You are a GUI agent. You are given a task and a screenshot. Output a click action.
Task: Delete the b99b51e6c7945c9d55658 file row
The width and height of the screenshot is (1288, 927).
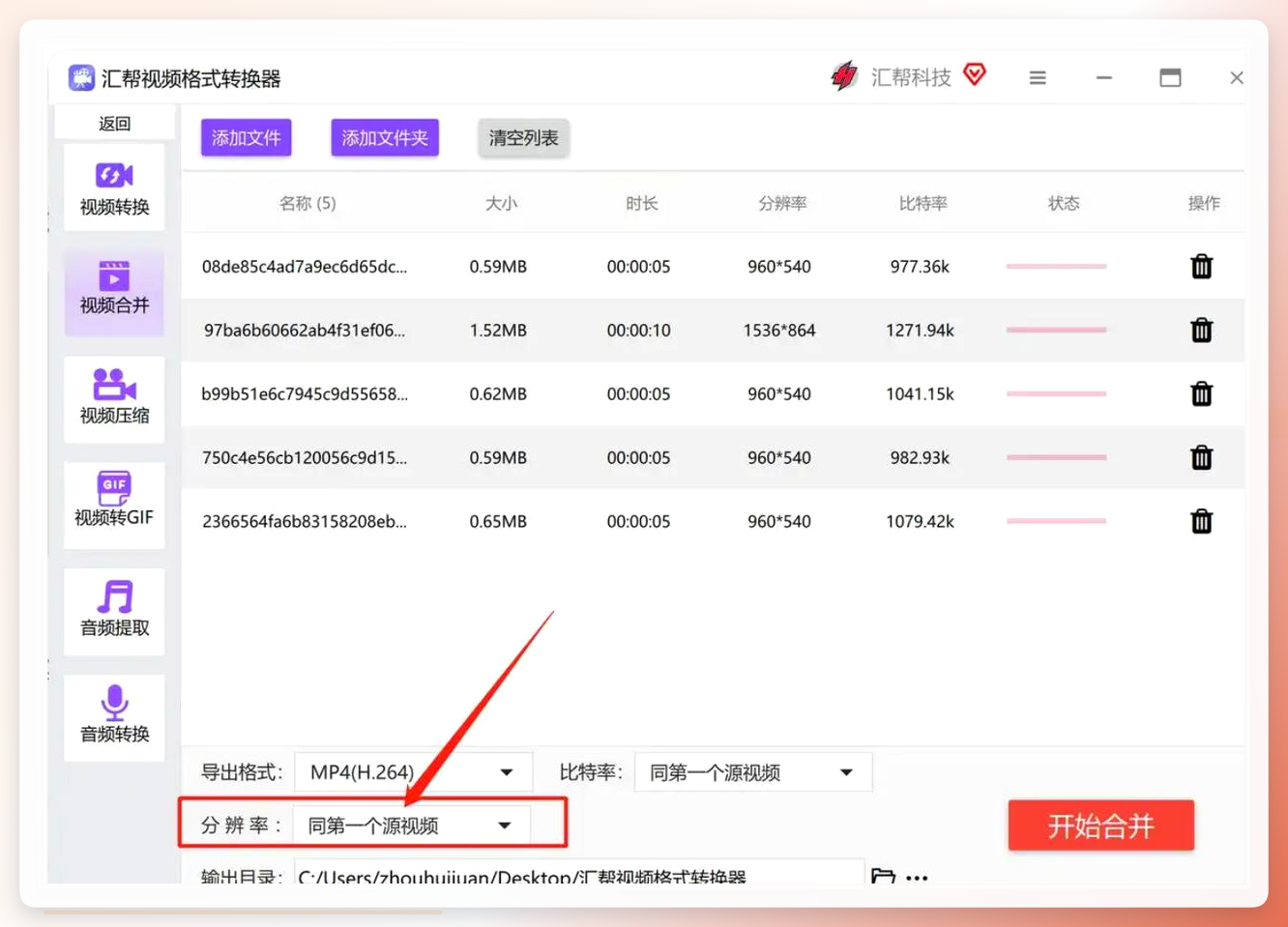click(x=1201, y=394)
